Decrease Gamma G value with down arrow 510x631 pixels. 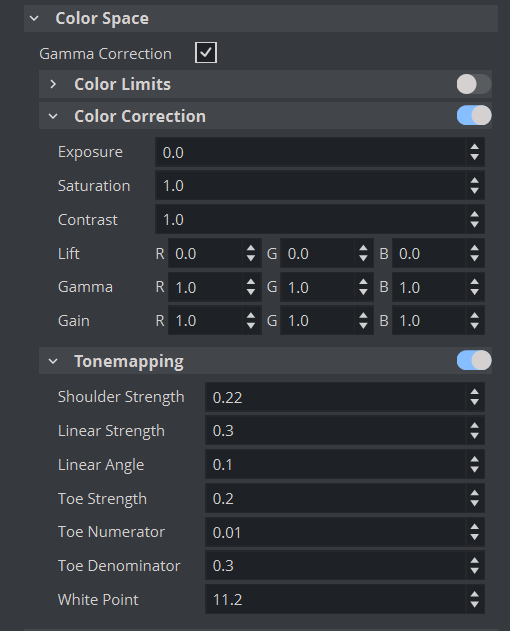coord(363,292)
